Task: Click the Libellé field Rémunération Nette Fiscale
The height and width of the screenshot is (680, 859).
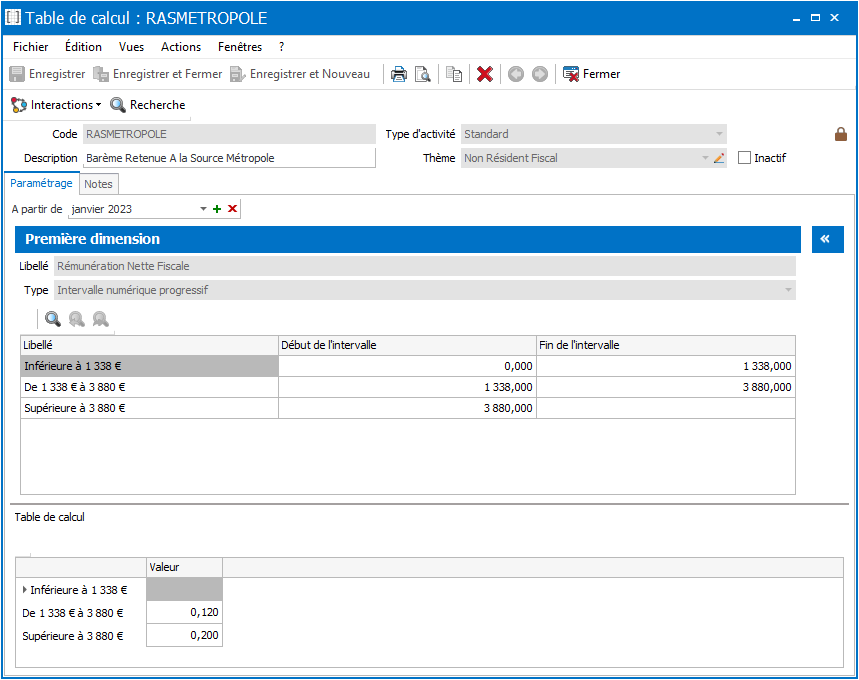Action: pyautogui.click(x=425, y=266)
